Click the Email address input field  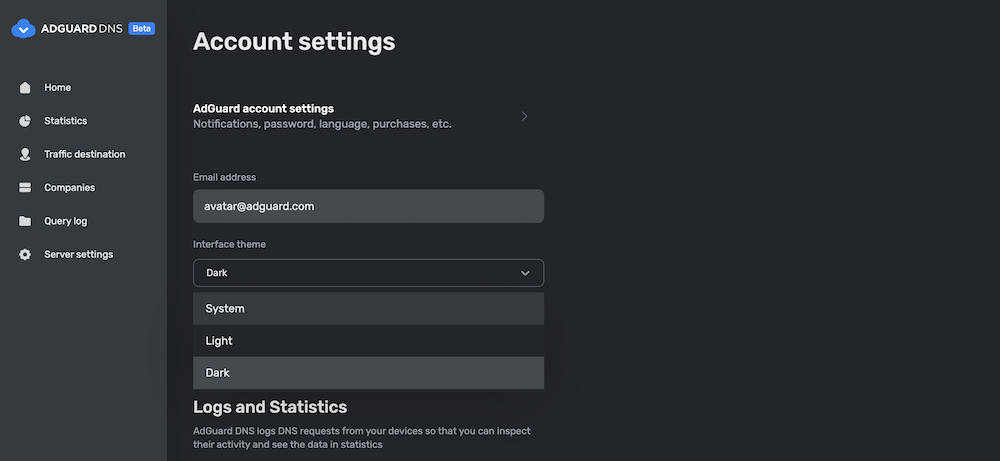point(369,206)
